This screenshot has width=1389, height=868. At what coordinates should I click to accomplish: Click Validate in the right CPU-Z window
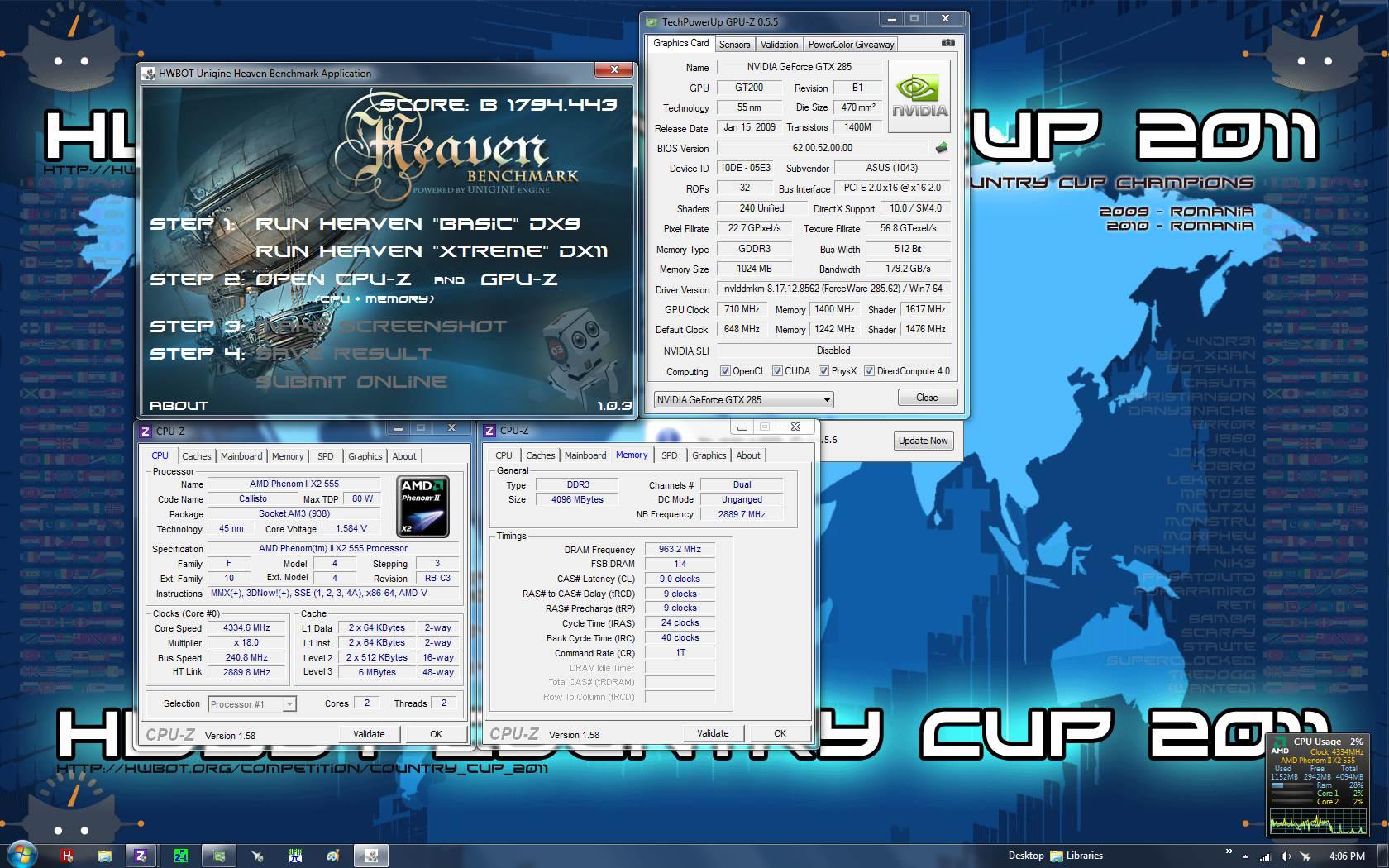tap(713, 733)
